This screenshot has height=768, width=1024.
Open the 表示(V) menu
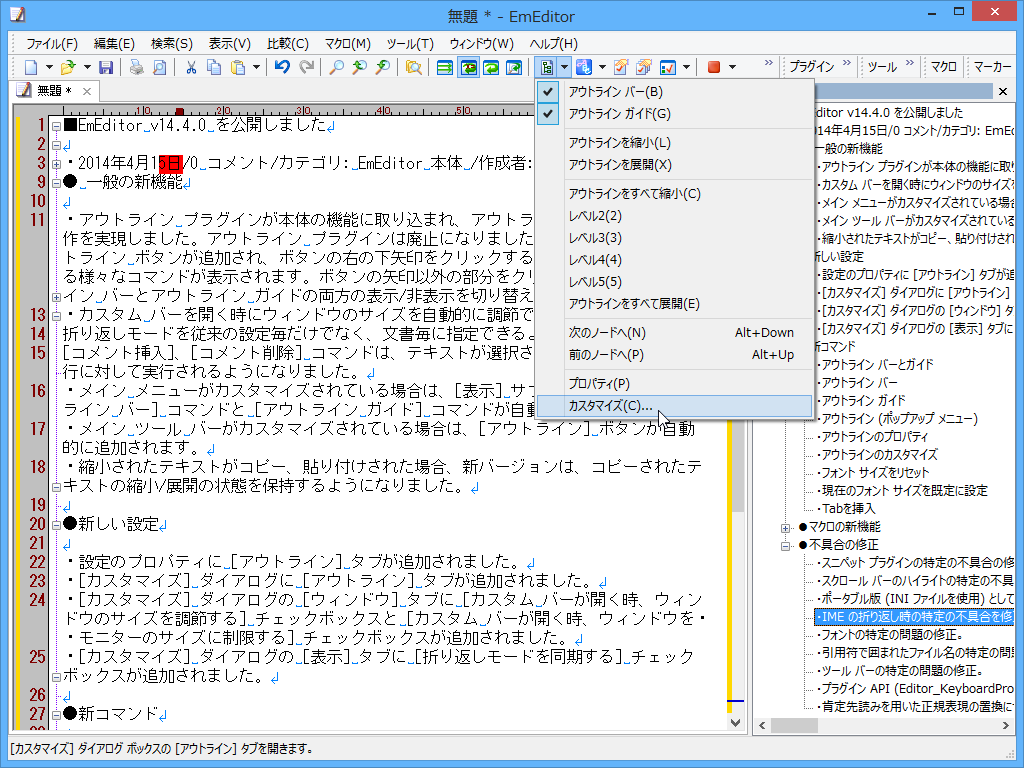pos(229,44)
